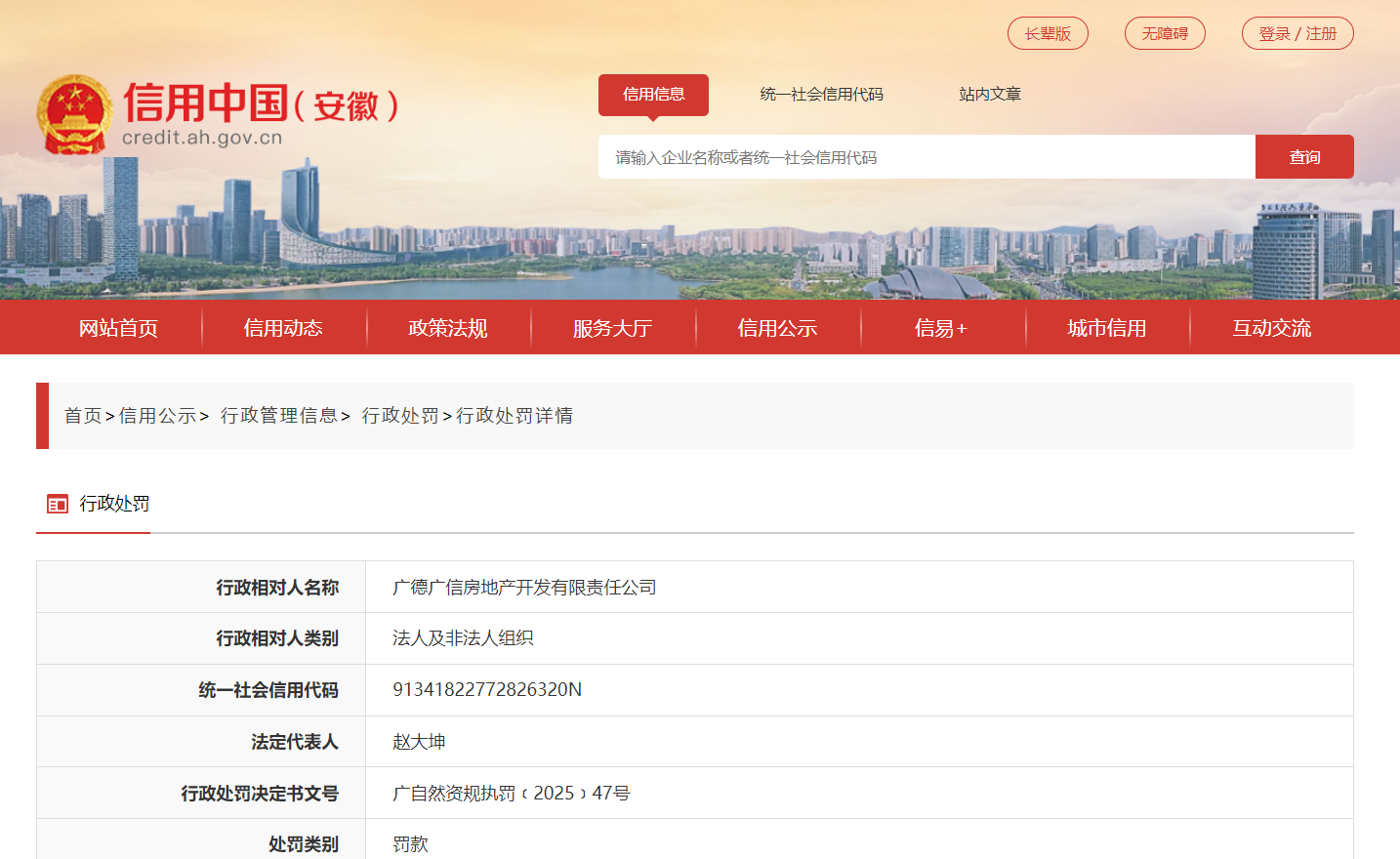This screenshot has height=859, width=1400.
Task: Enable 无障碍 accessibility mode
Action: (x=1165, y=32)
